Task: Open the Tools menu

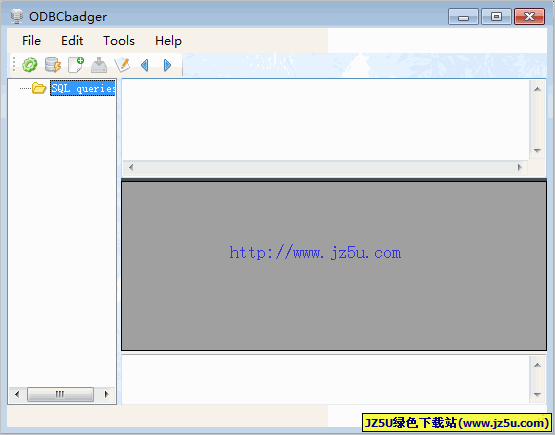Action: point(119,41)
